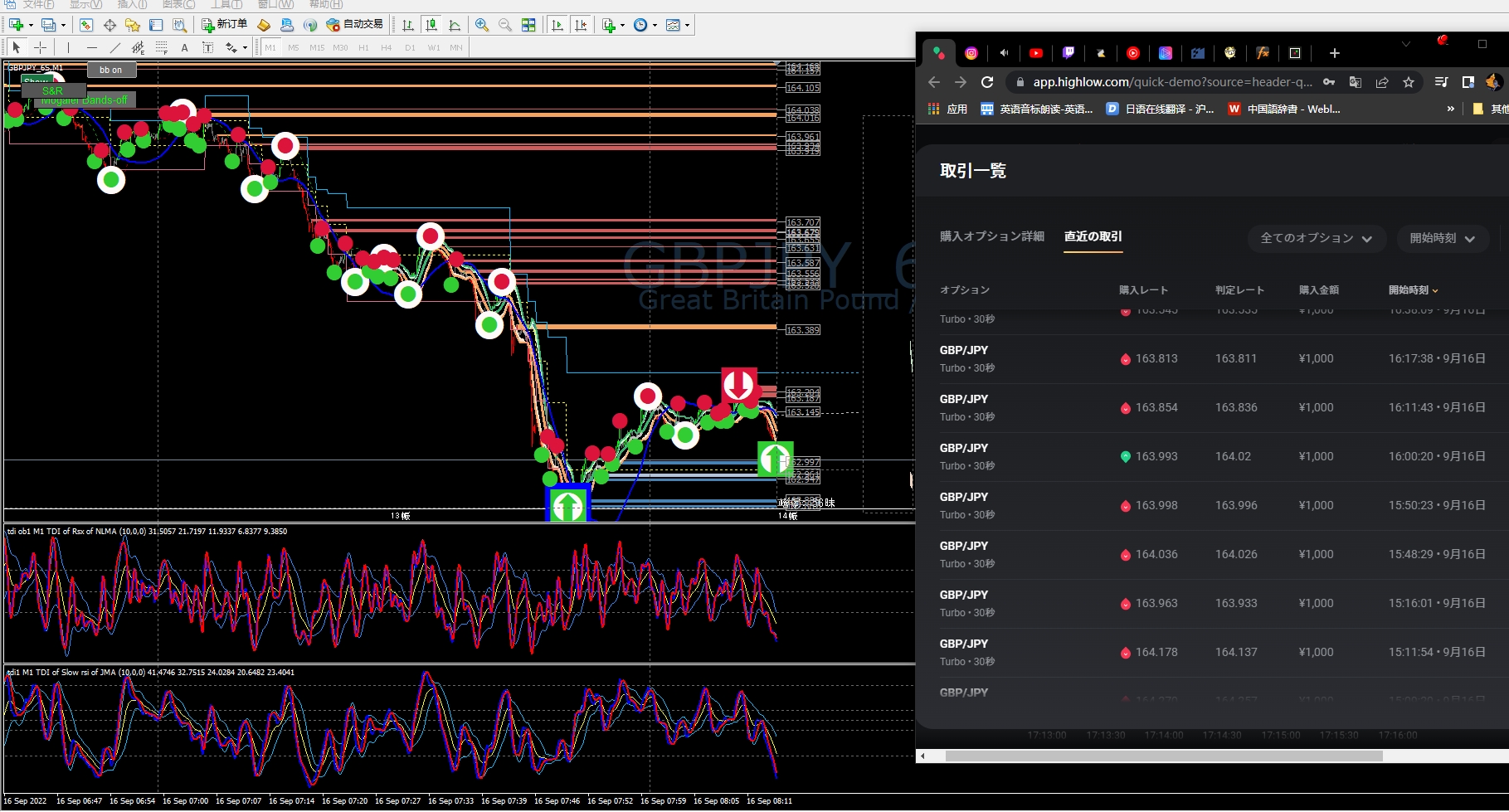1509x812 pixels.
Task: Select the M5 timeframe button
Action: 293,47
